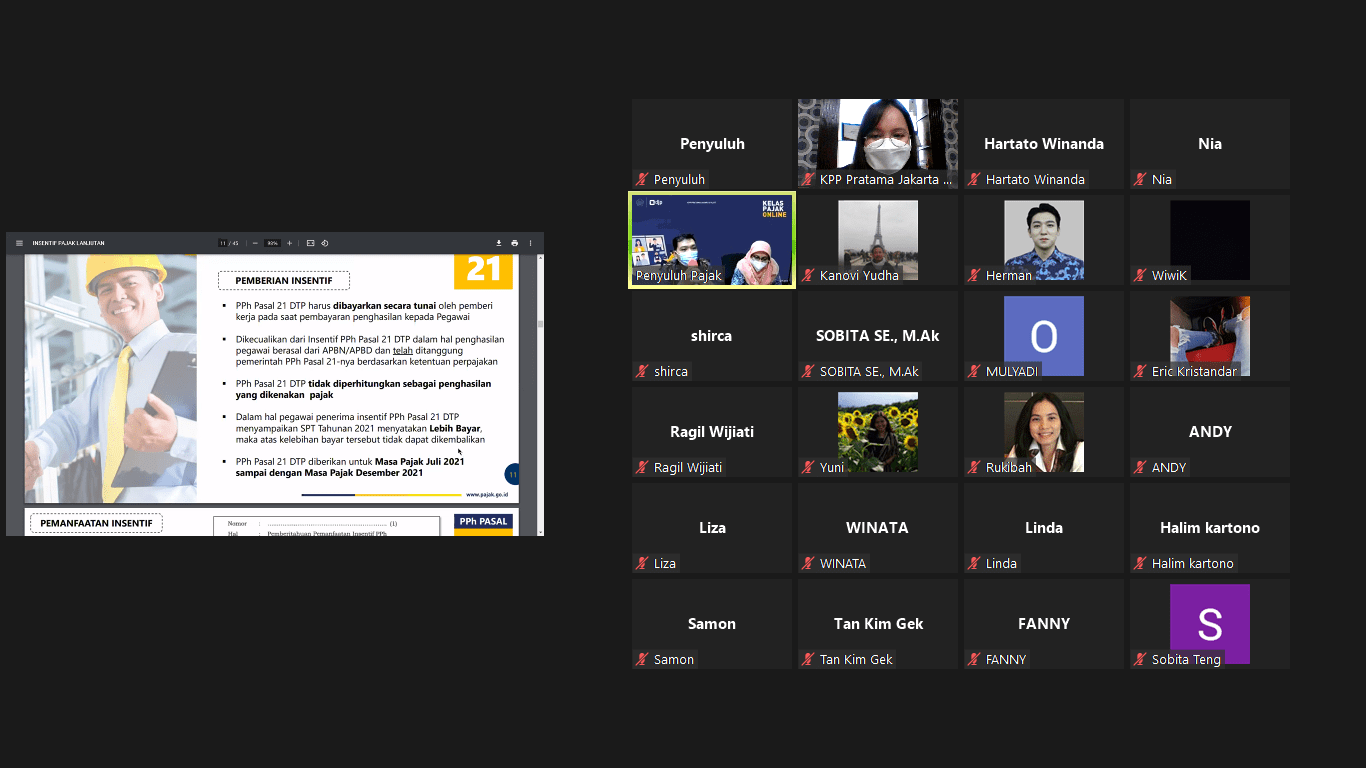This screenshot has width=1366, height=768.
Task: Click the PDF page number field
Action: pyautogui.click(x=223, y=243)
